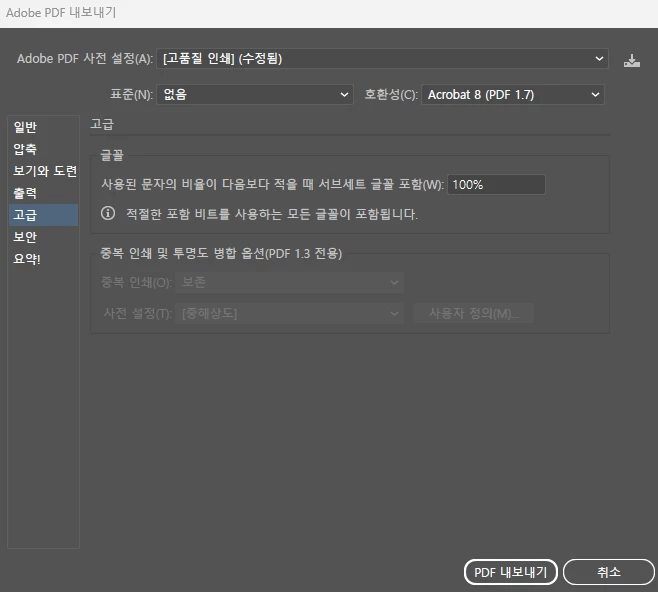
Task: Open the 호환성 Acrobat 8 dropdown
Action: (x=512, y=94)
